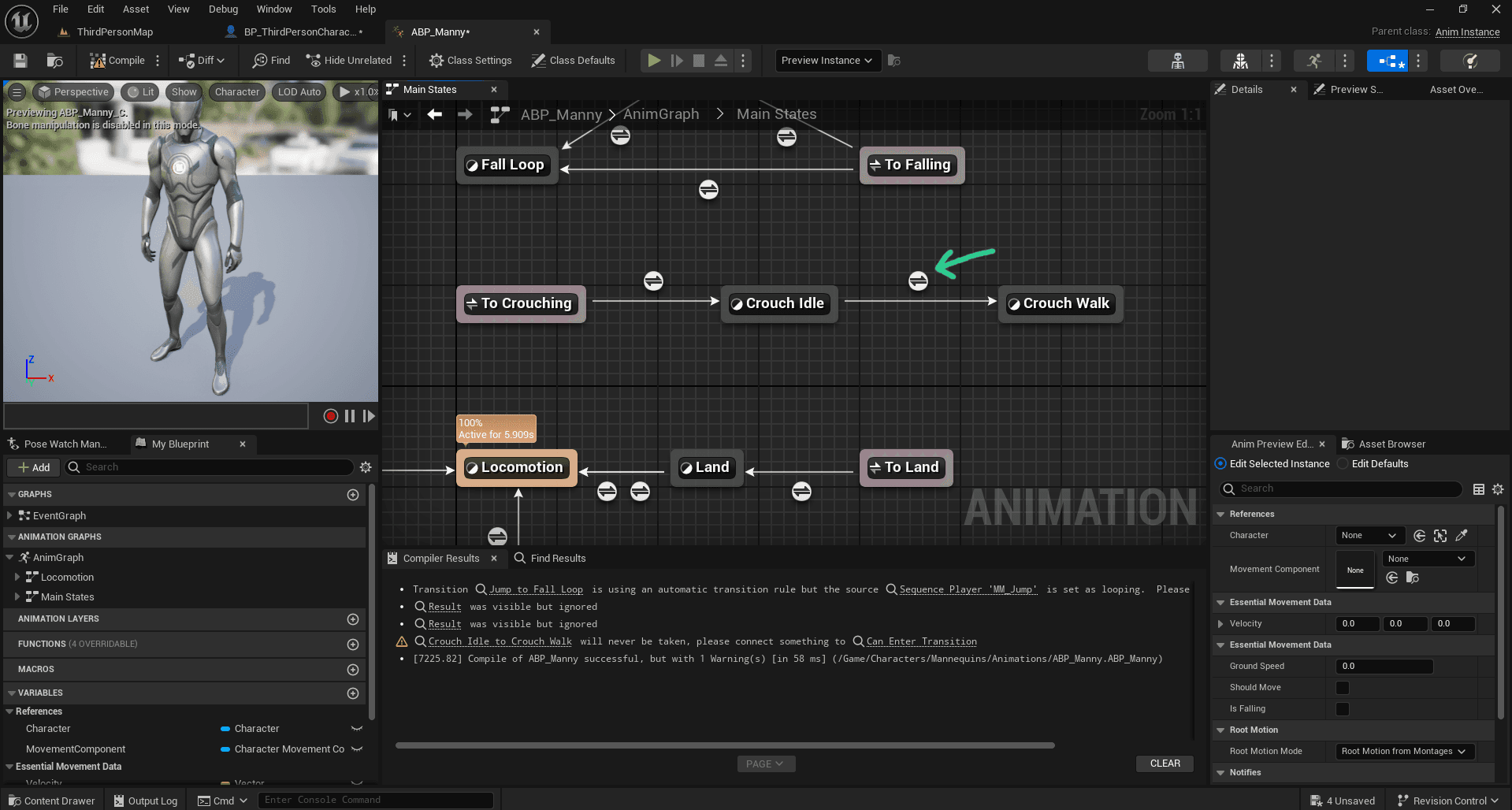Start Play in editor
The height and width of the screenshot is (810, 1512).
pos(654,61)
